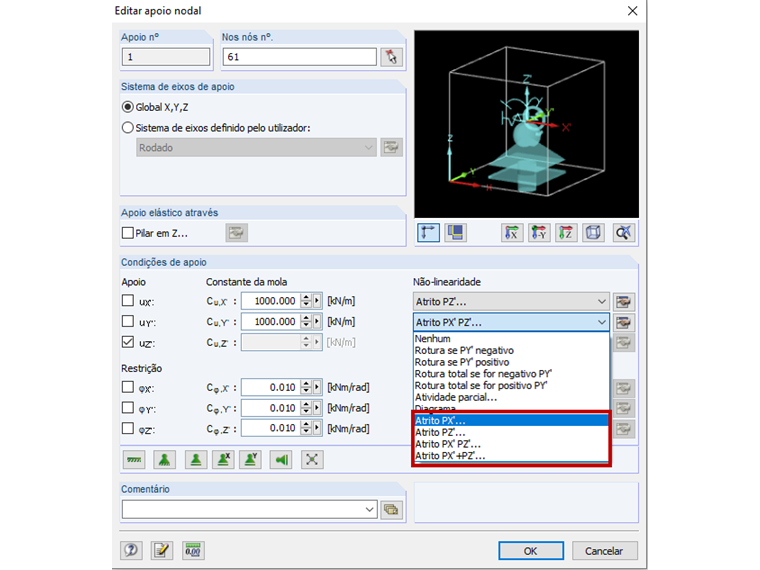Click the zoom reset icon below the preview
760x570 pixels.
click(623, 233)
